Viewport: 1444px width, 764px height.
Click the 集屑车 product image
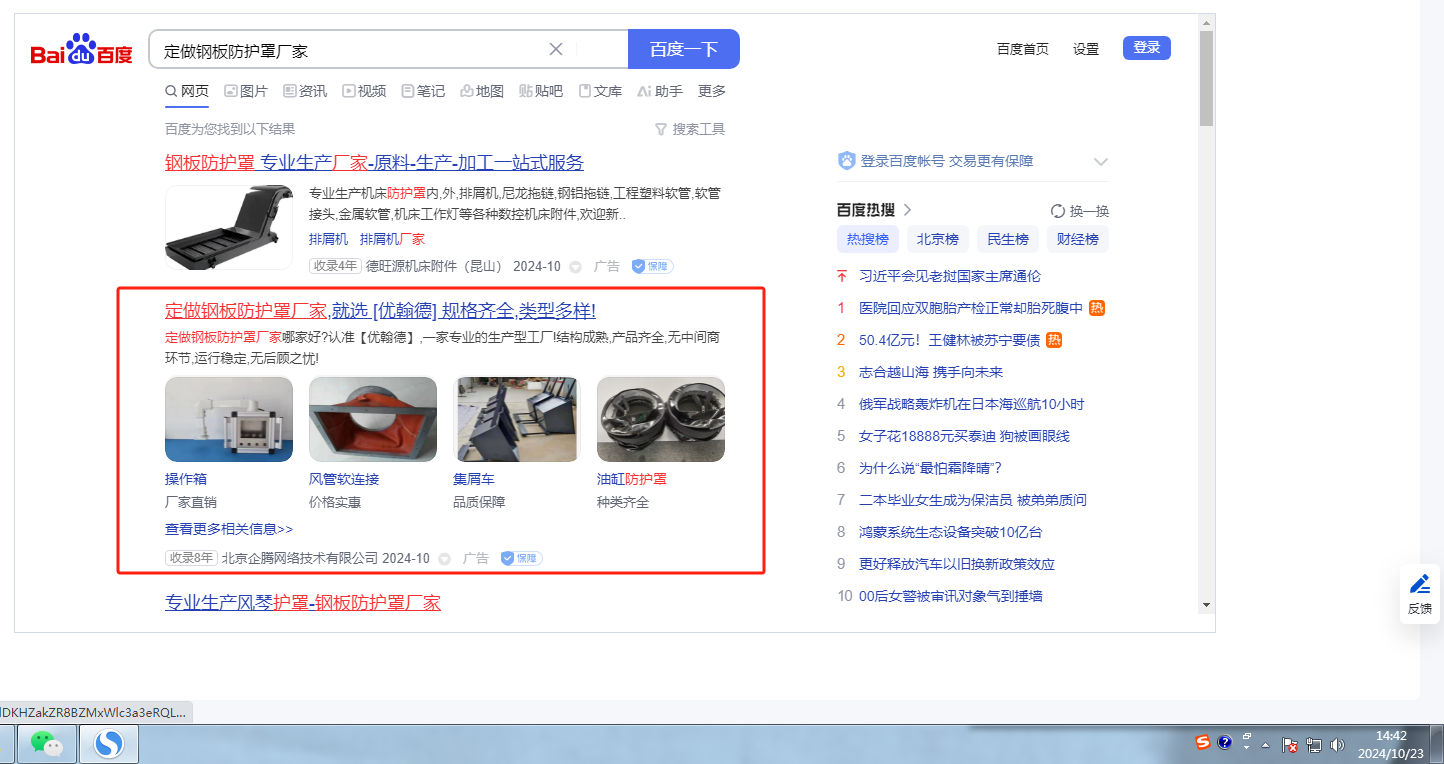[517, 419]
